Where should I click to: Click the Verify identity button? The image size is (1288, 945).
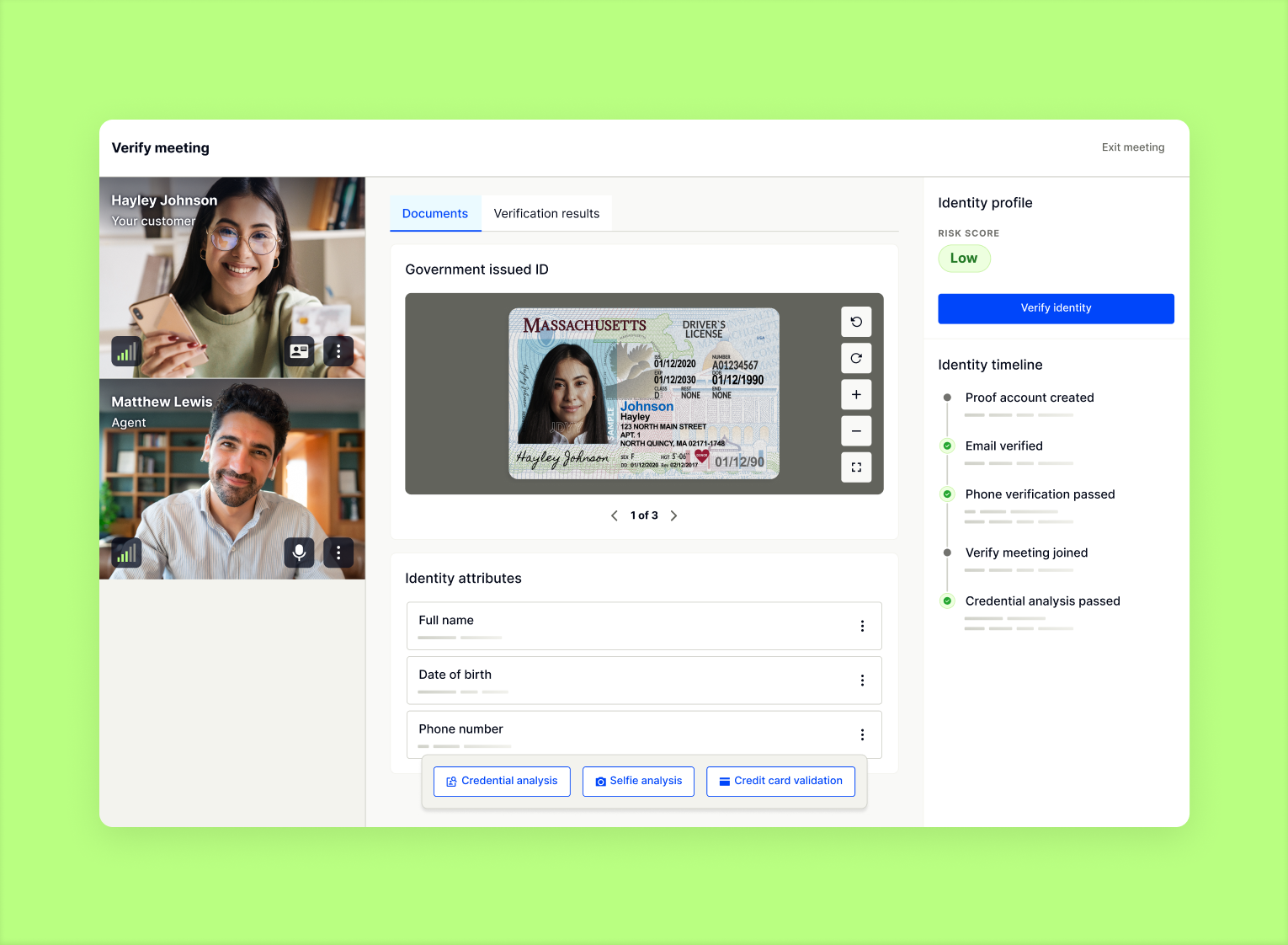click(x=1056, y=308)
